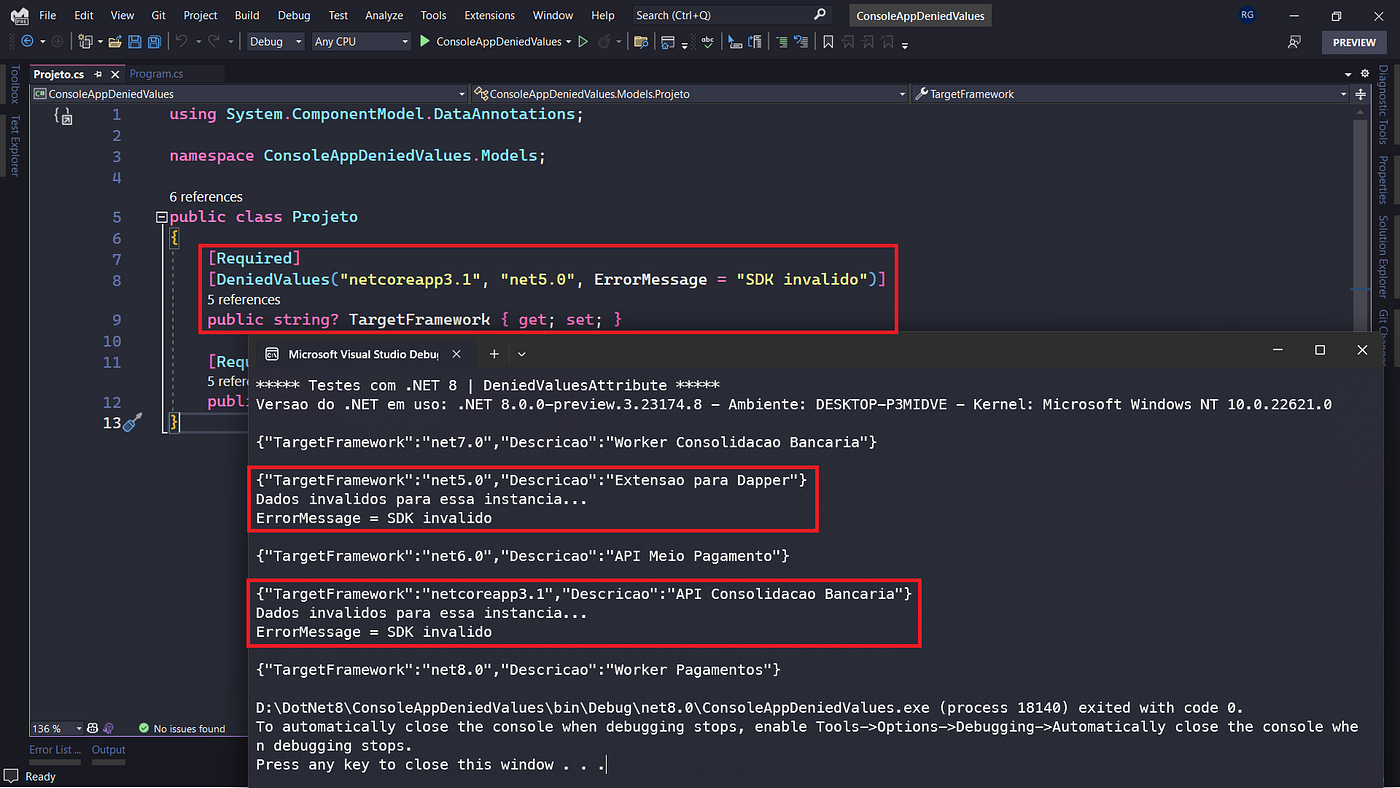Switch to the Program.cs tab
Viewport: 1400px width, 788px height.
pyautogui.click(x=156, y=74)
